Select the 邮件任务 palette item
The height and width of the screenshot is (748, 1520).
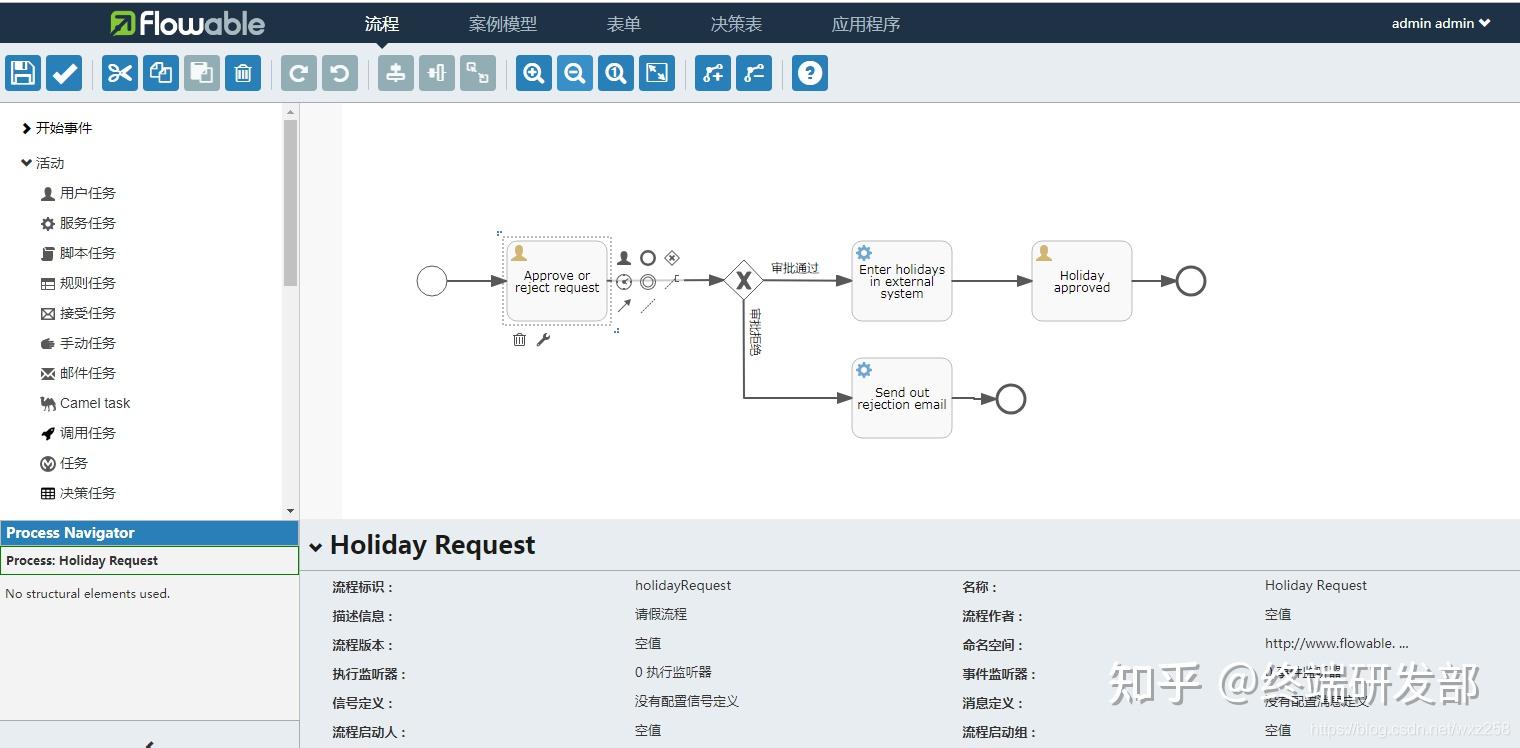(88, 372)
